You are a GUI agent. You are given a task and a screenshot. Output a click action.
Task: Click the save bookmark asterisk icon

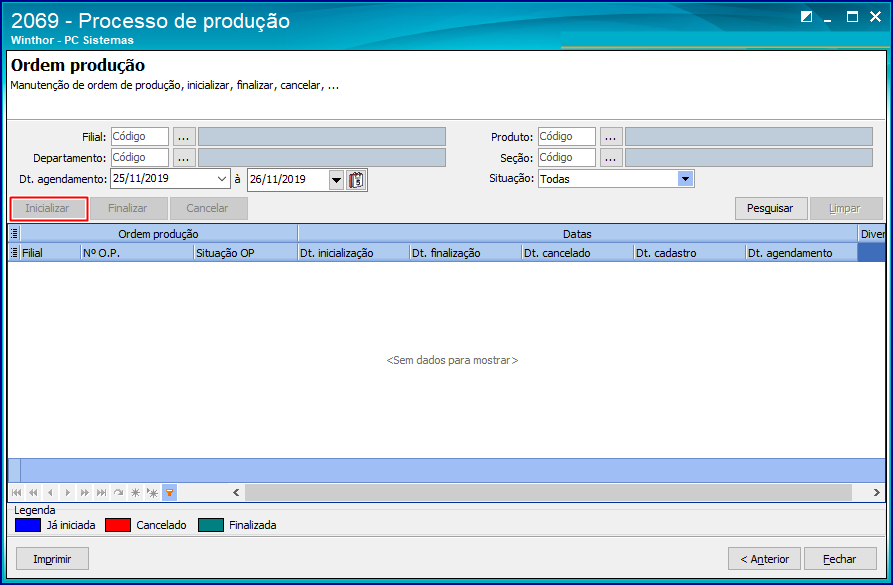pos(136,493)
